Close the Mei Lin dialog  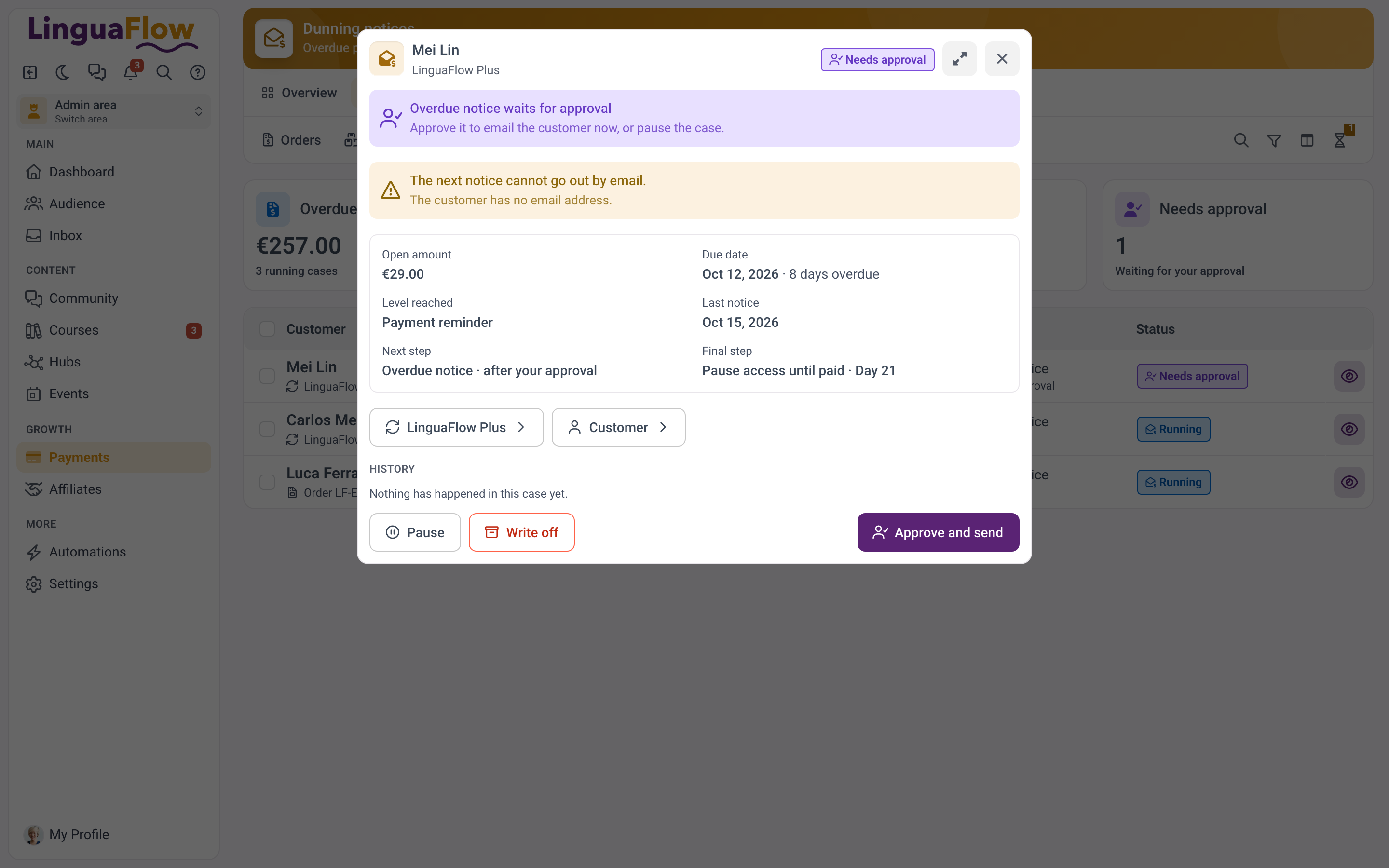(x=1002, y=58)
